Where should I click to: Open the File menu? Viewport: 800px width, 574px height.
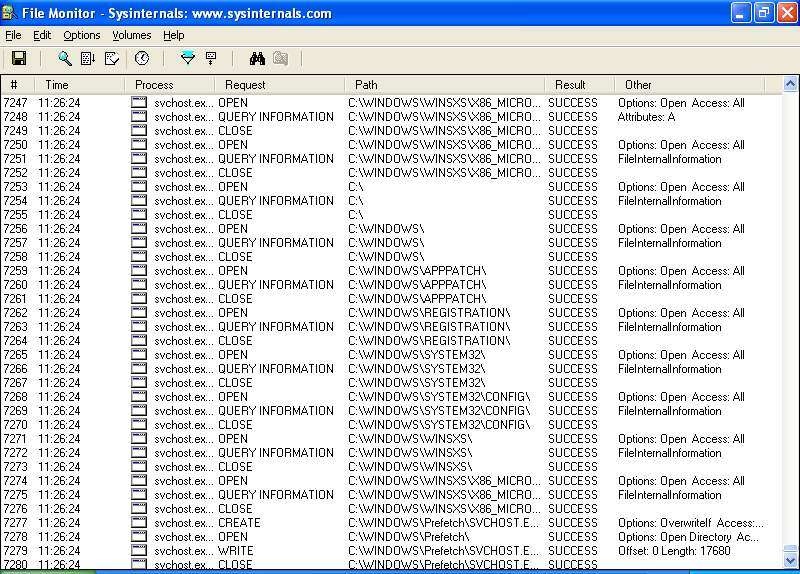click(13, 35)
